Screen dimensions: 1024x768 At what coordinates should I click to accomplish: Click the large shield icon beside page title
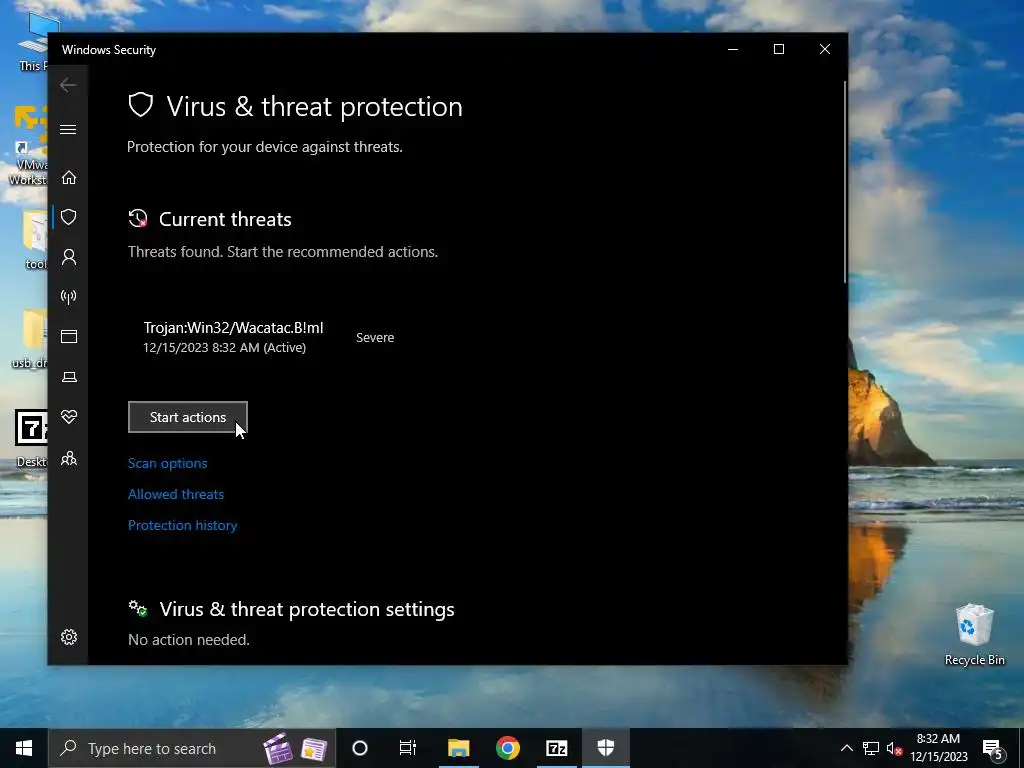point(140,105)
